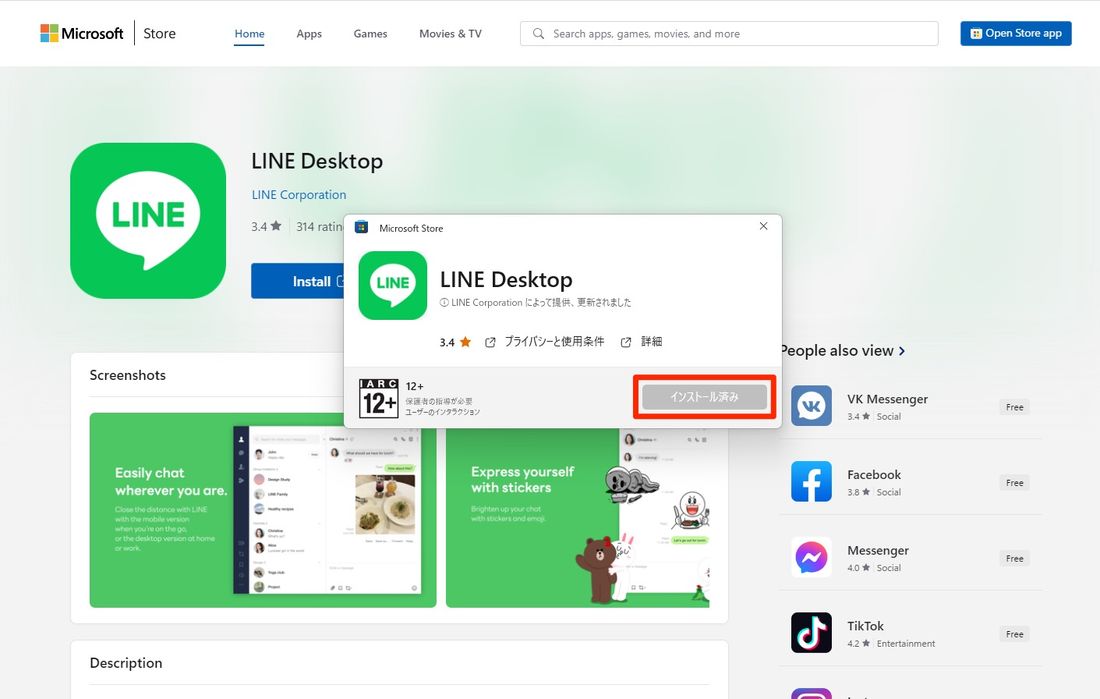Click the Free button for Facebook
The image size is (1100, 699).
(1014, 483)
